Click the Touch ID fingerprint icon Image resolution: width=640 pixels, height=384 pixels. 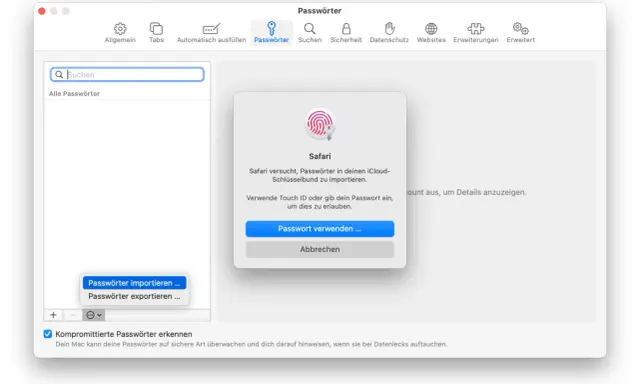click(x=320, y=124)
